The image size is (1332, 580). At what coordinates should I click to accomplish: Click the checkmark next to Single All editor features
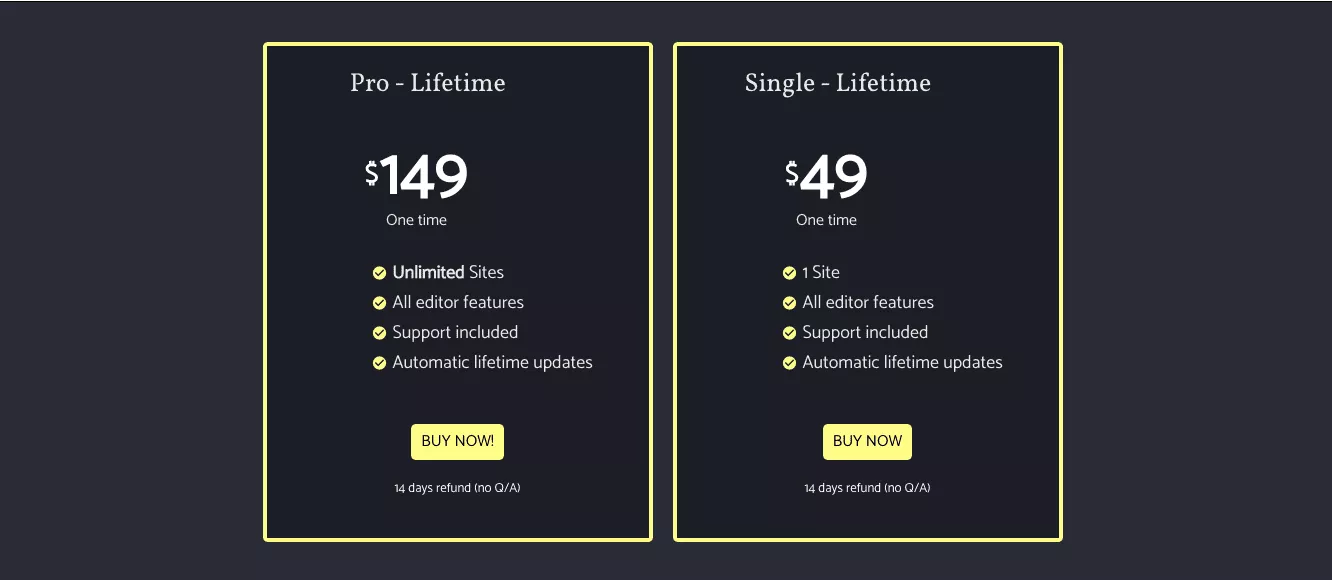tap(790, 303)
